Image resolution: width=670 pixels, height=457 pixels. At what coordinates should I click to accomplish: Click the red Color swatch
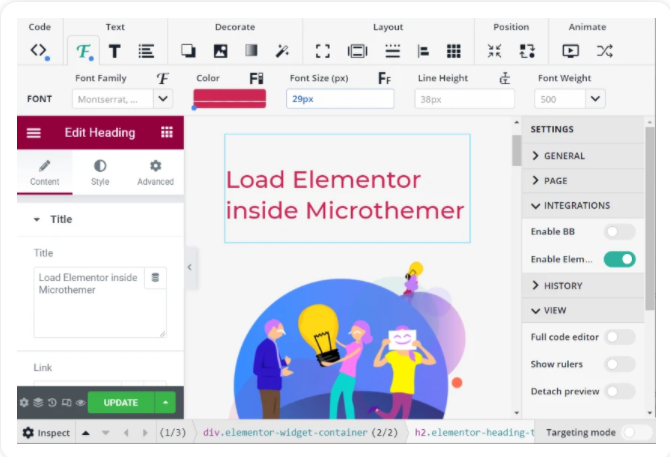229,97
